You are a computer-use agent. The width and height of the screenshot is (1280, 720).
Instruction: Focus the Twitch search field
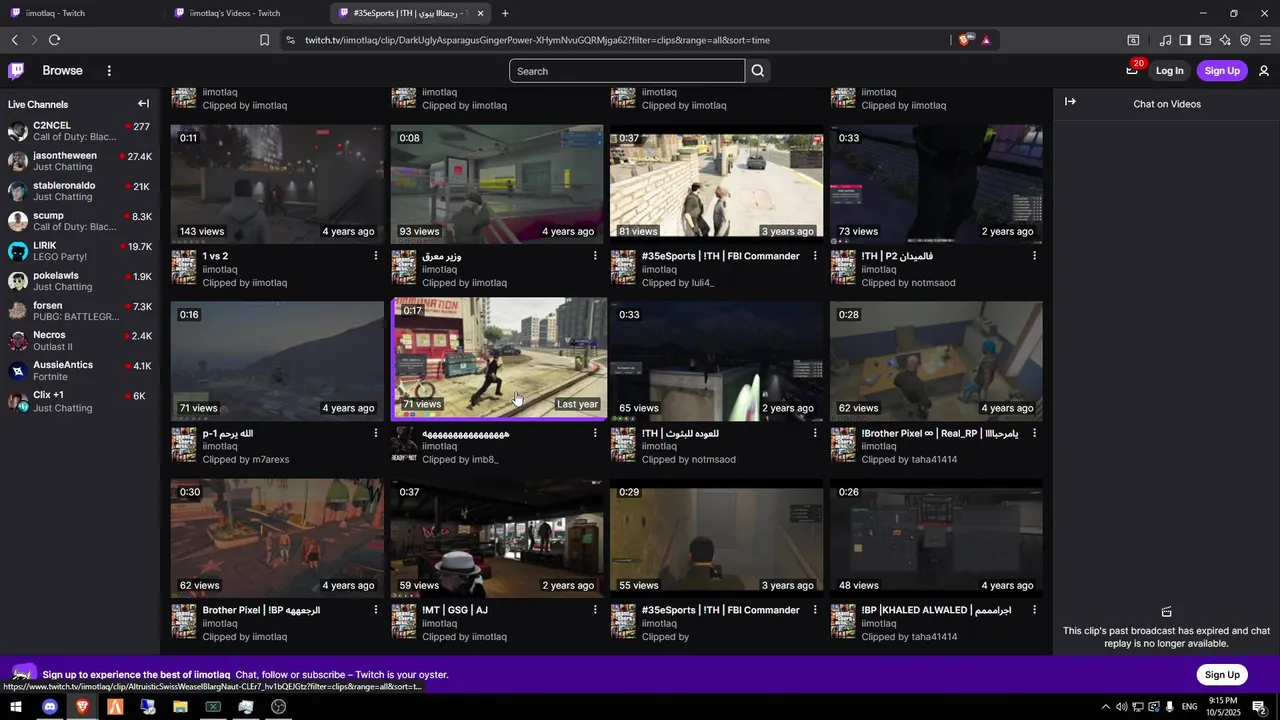click(627, 71)
